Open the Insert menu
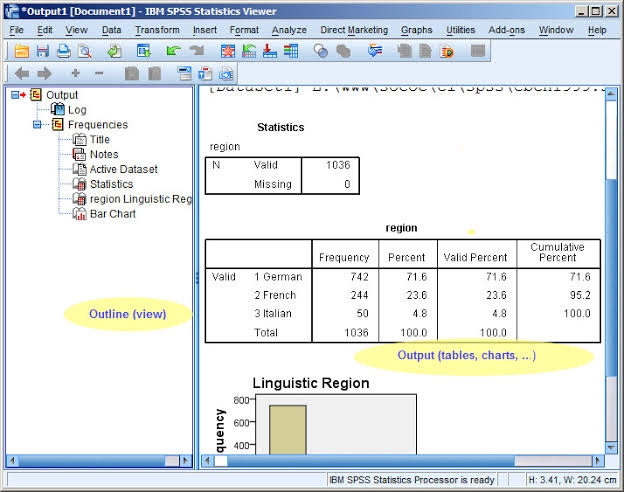The width and height of the screenshot is (624, 492). point(205,30)
